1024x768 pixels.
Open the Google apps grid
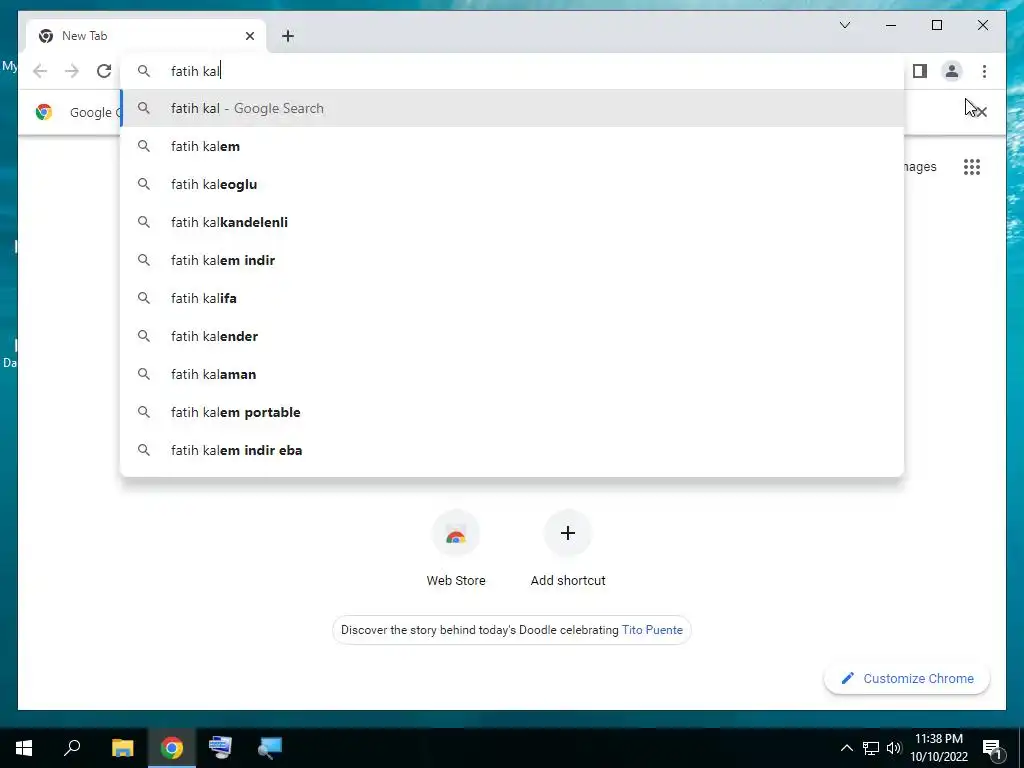pyautogui.click(x=972, y=167)
